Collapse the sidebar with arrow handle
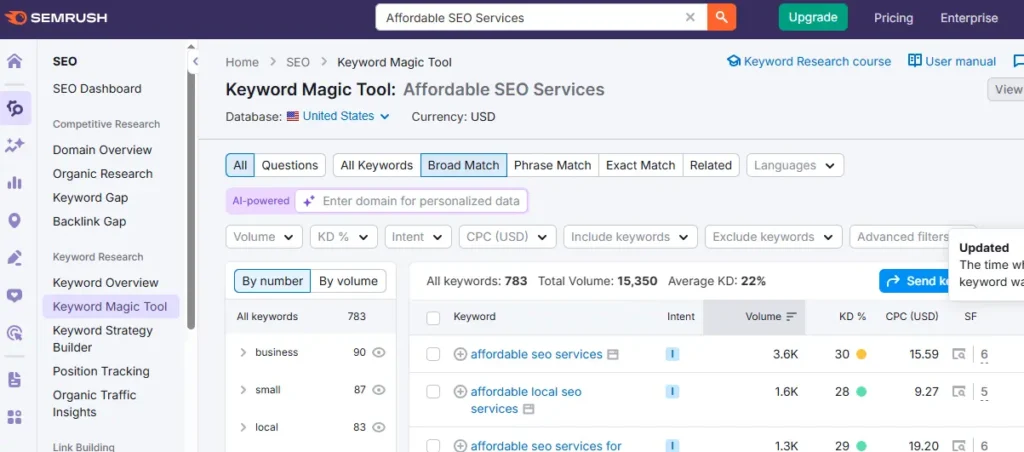The width and height of the screenshot is (1024, 452). point(194,62)
